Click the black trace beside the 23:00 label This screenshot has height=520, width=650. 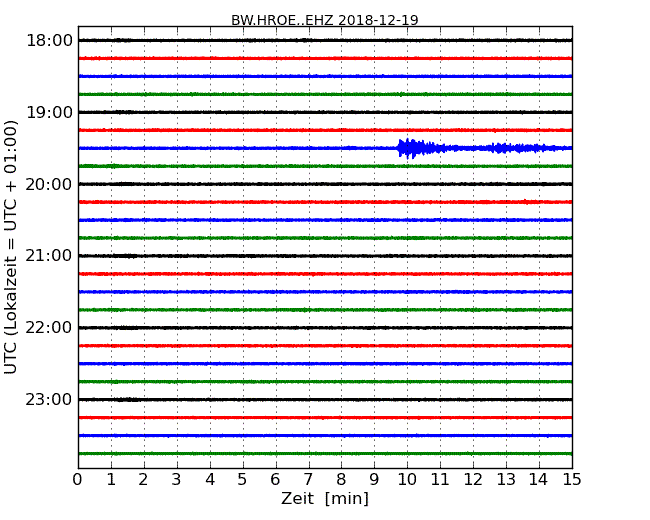(325, 399)
